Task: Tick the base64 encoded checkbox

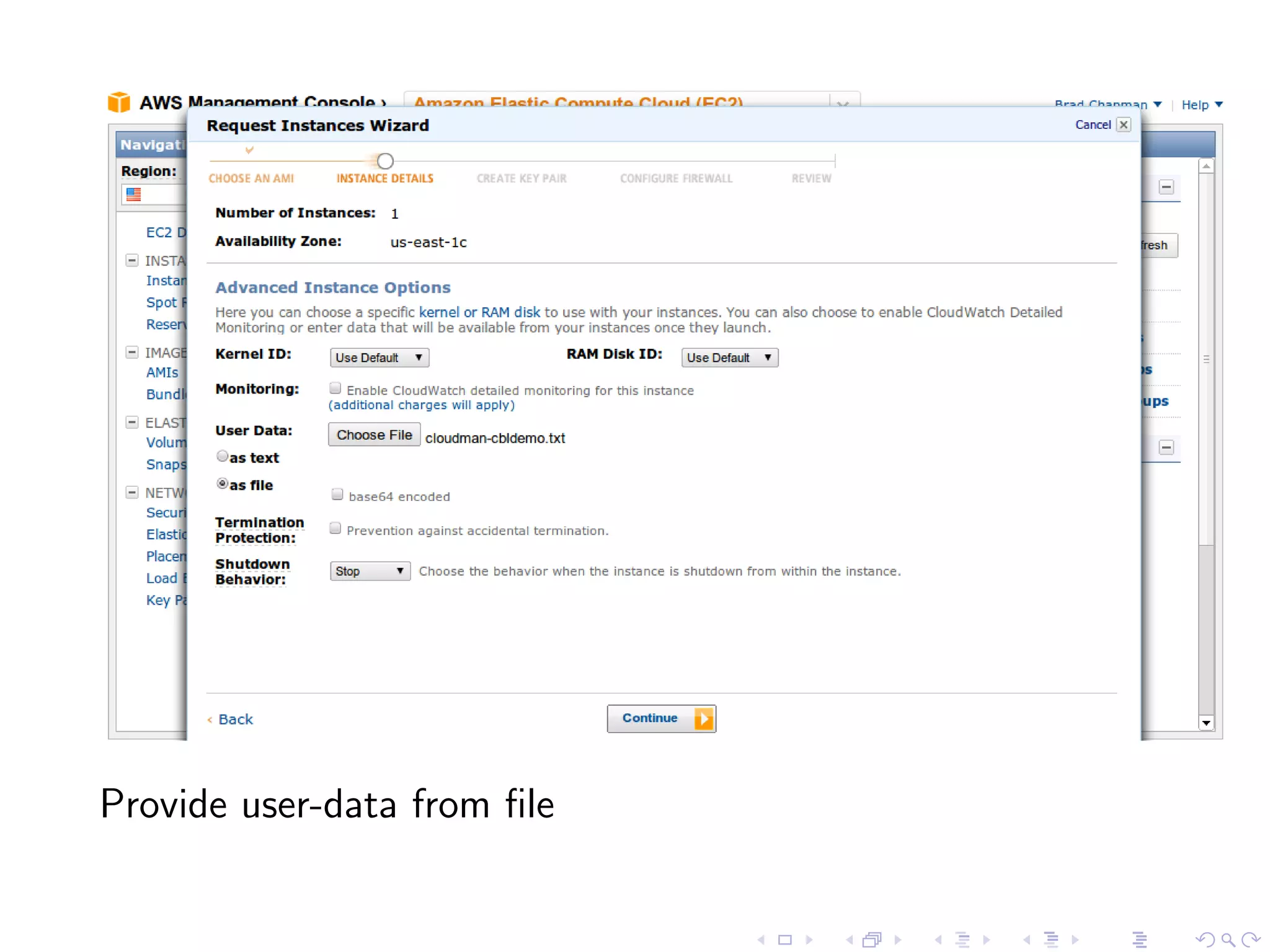Action: point(337,495)
